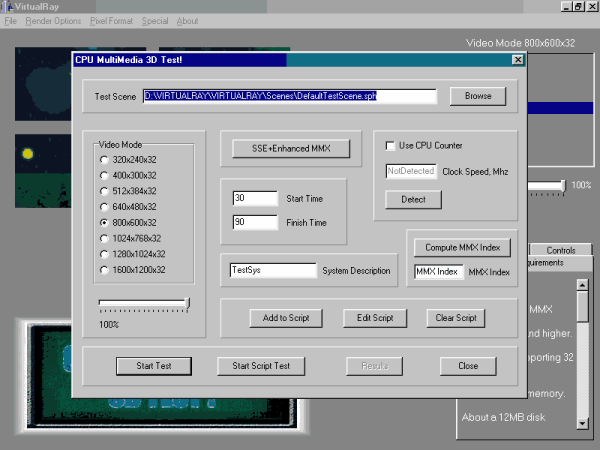Restore the VirtualRay main window
Screen dimensions: 600x450
578,6
